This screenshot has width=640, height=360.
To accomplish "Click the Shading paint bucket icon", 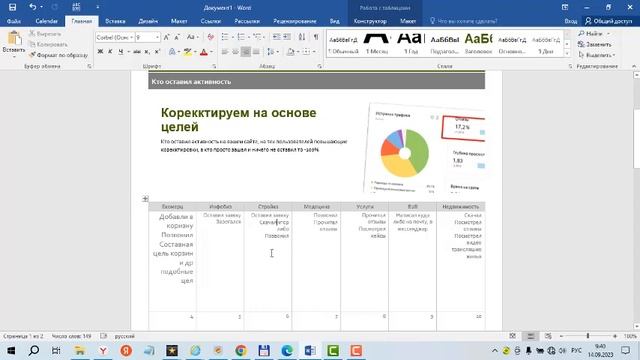I will click(x=290, y=52).
